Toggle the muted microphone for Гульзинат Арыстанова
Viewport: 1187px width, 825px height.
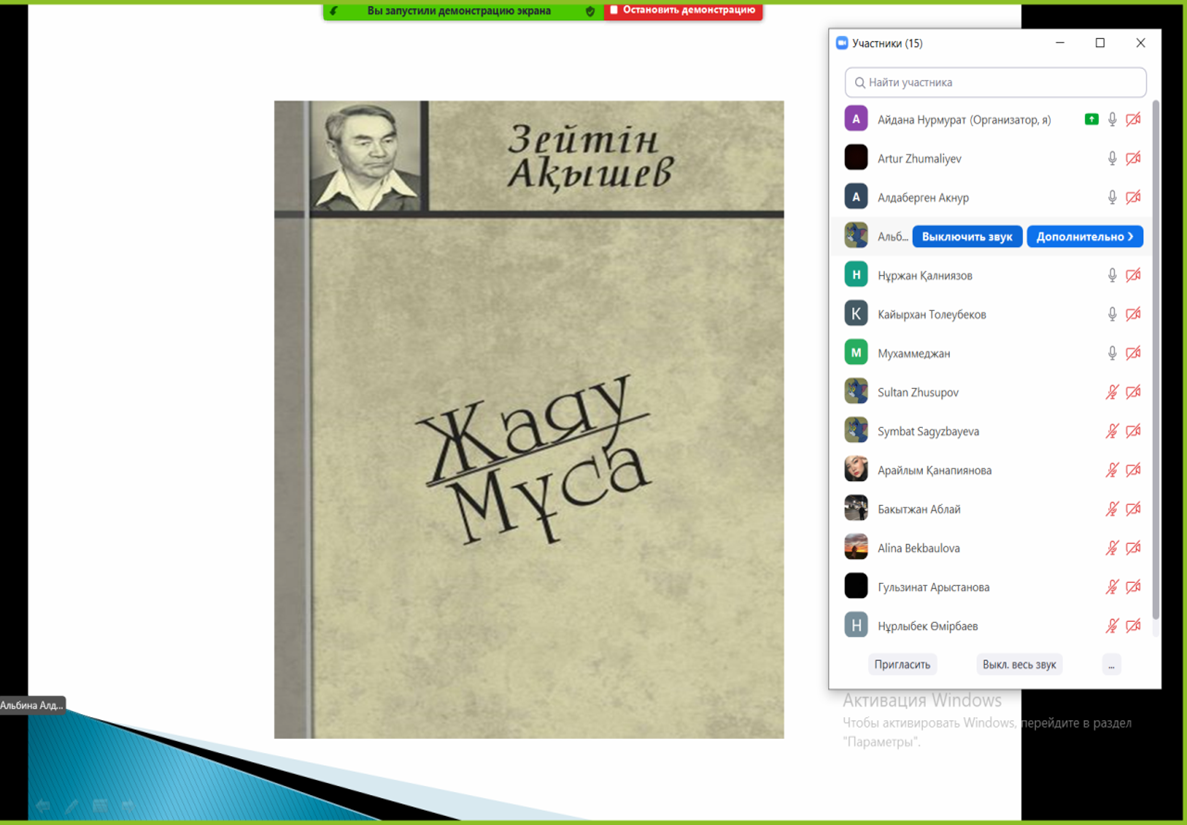tap(1111, 587)
